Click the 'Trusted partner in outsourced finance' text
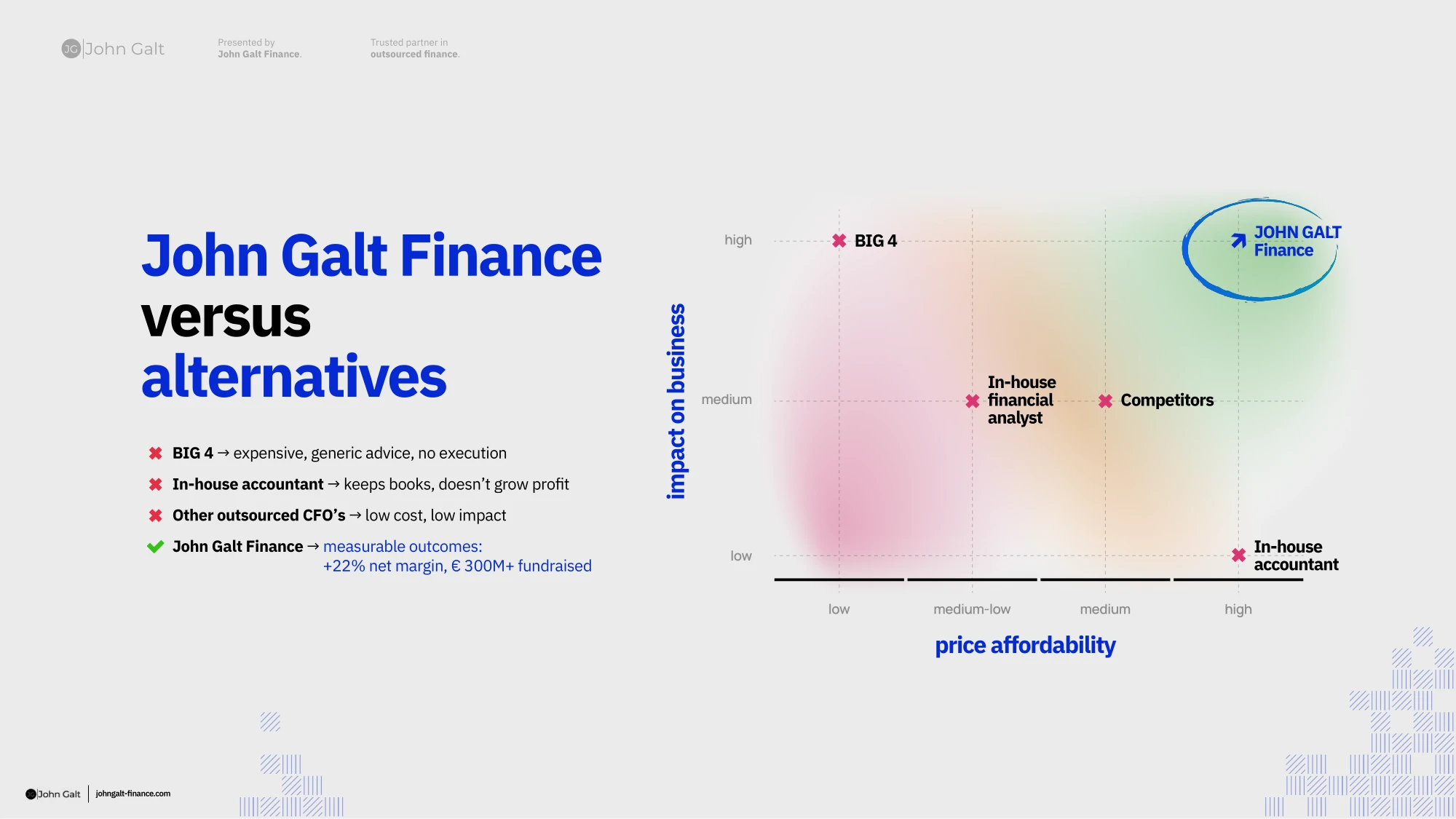The height and width of the screenshot is (819, 1456). click(x=415, y=49)
